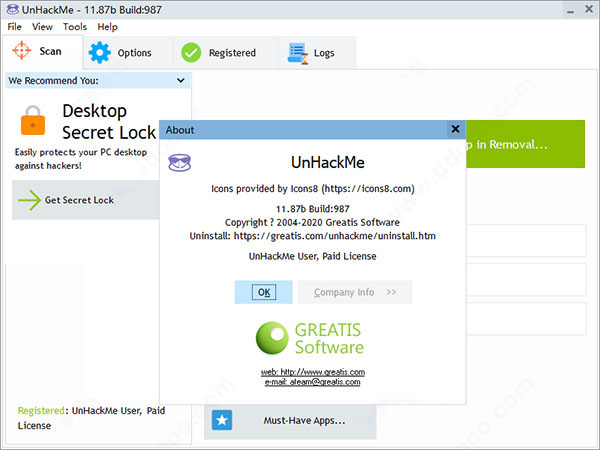Switch to the Scan tab

pyautogui.click(x=42, y=52)
